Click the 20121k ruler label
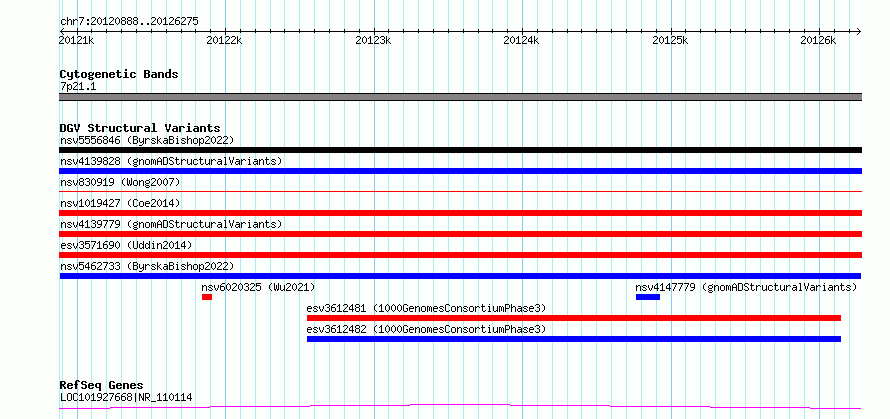This screenshot has height=419, width=890. point(76,41)
